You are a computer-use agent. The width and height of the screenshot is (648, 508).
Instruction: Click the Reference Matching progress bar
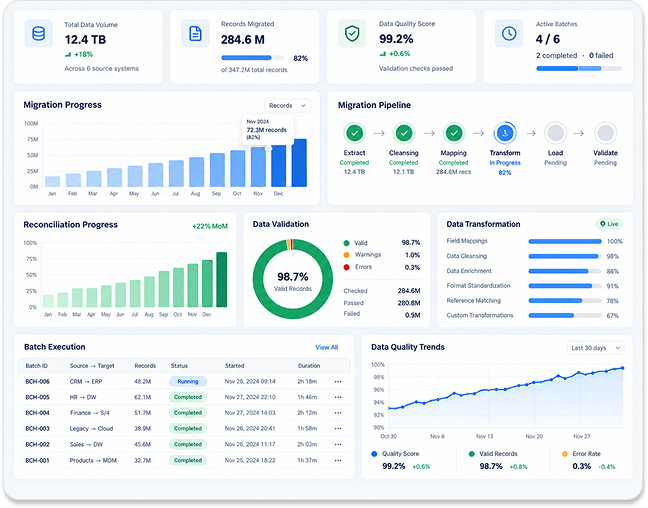click(565, 301)
